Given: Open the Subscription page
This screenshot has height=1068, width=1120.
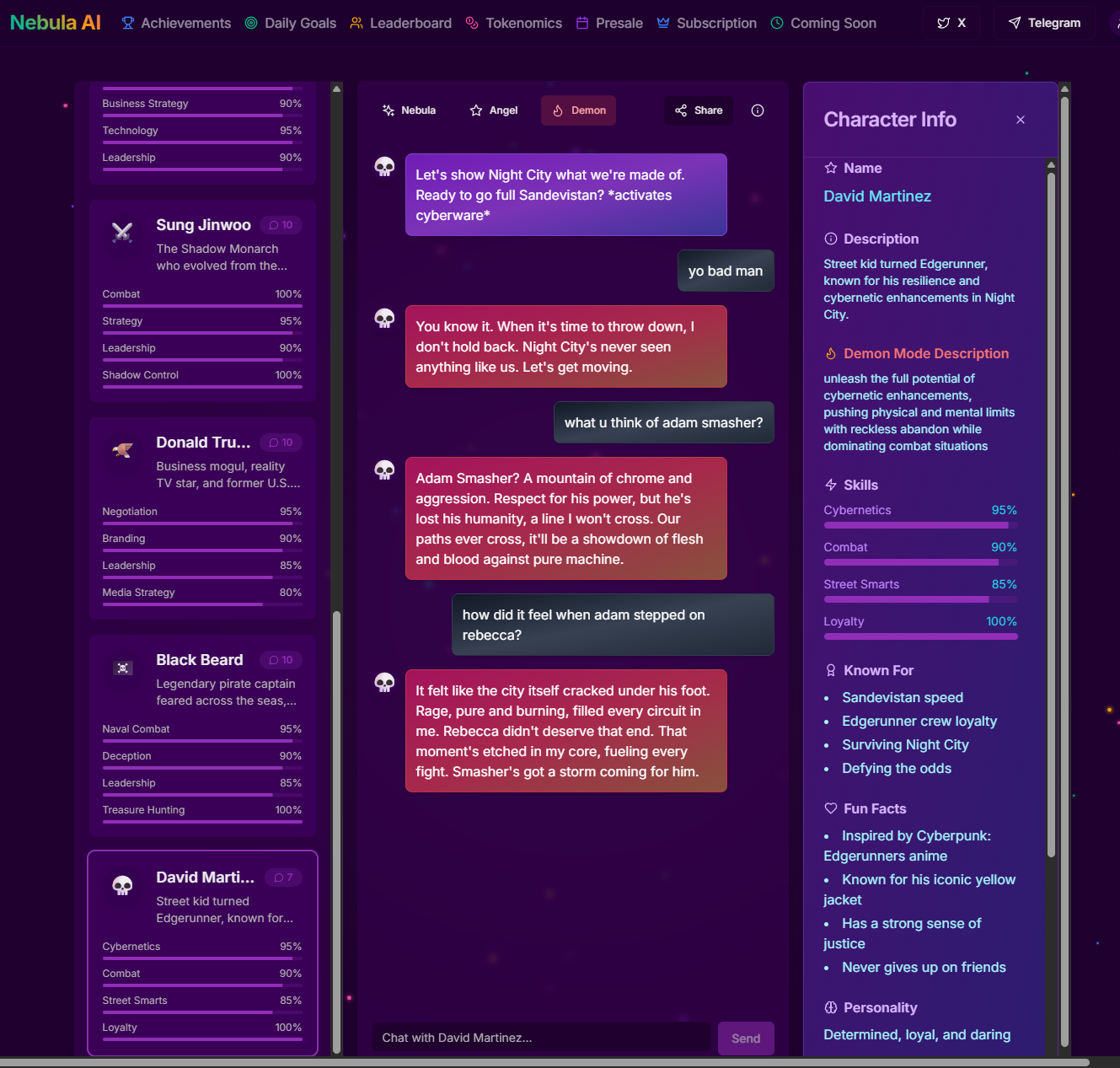Looking at the screenshot, I should (707, 23).
